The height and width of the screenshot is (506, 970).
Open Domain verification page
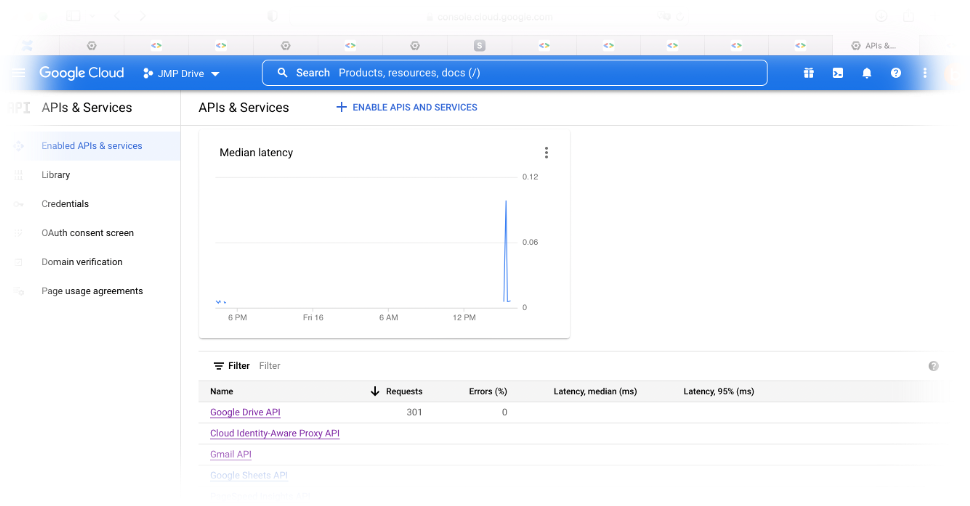click(x=82, y=262)
